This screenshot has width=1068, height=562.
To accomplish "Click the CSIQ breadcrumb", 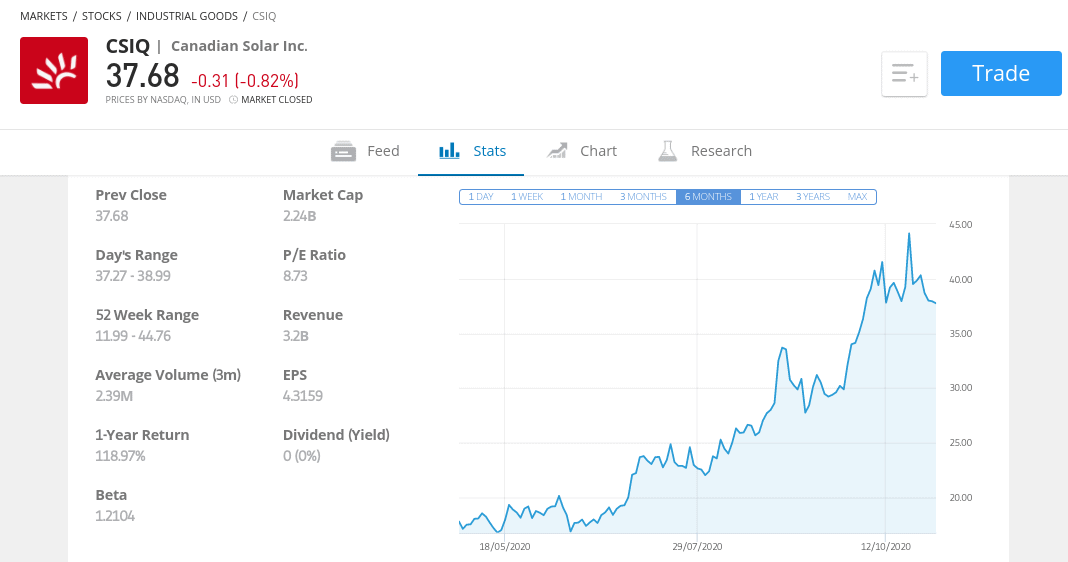I will (x=264, y=16).
